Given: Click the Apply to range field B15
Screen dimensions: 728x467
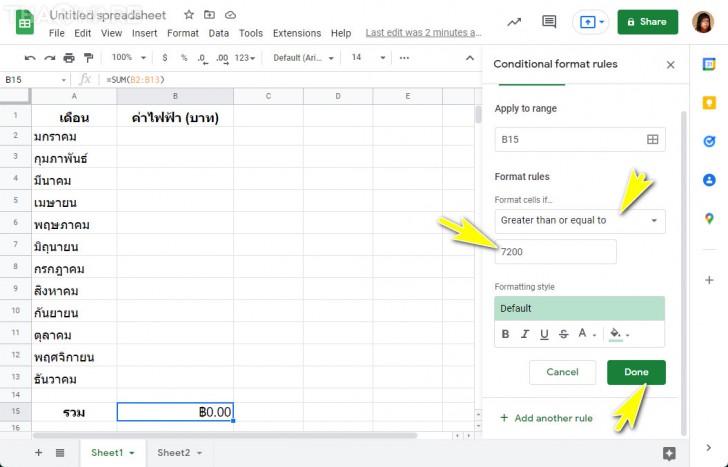Looking at the screenshot, I should [580, 139].
